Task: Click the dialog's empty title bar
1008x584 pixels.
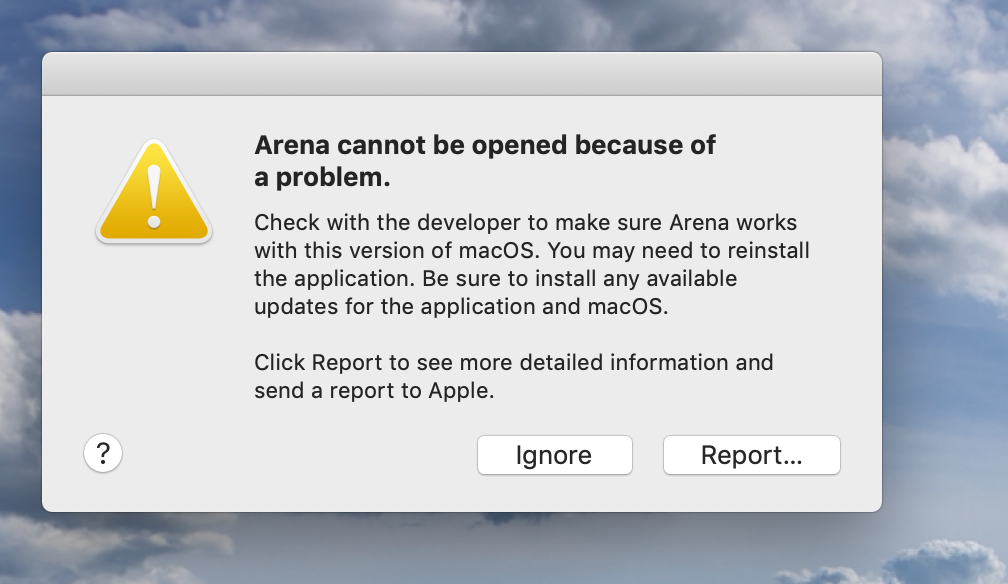Action: pyautogui.click(x=461, y=74)
